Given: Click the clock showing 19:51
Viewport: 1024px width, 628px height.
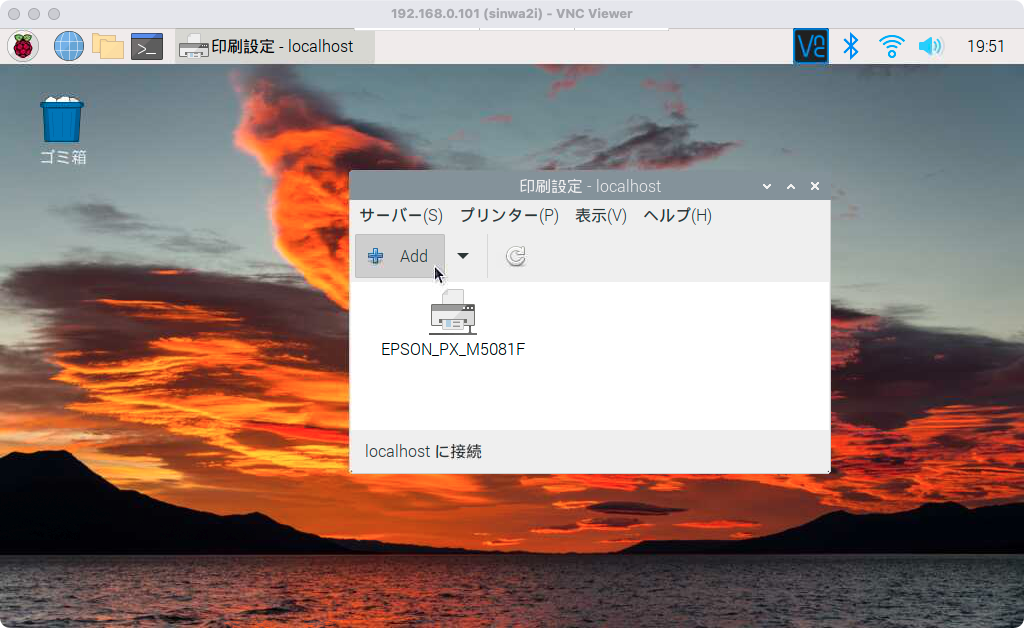Looking at the screenshot, I should [x=985, y=46].
